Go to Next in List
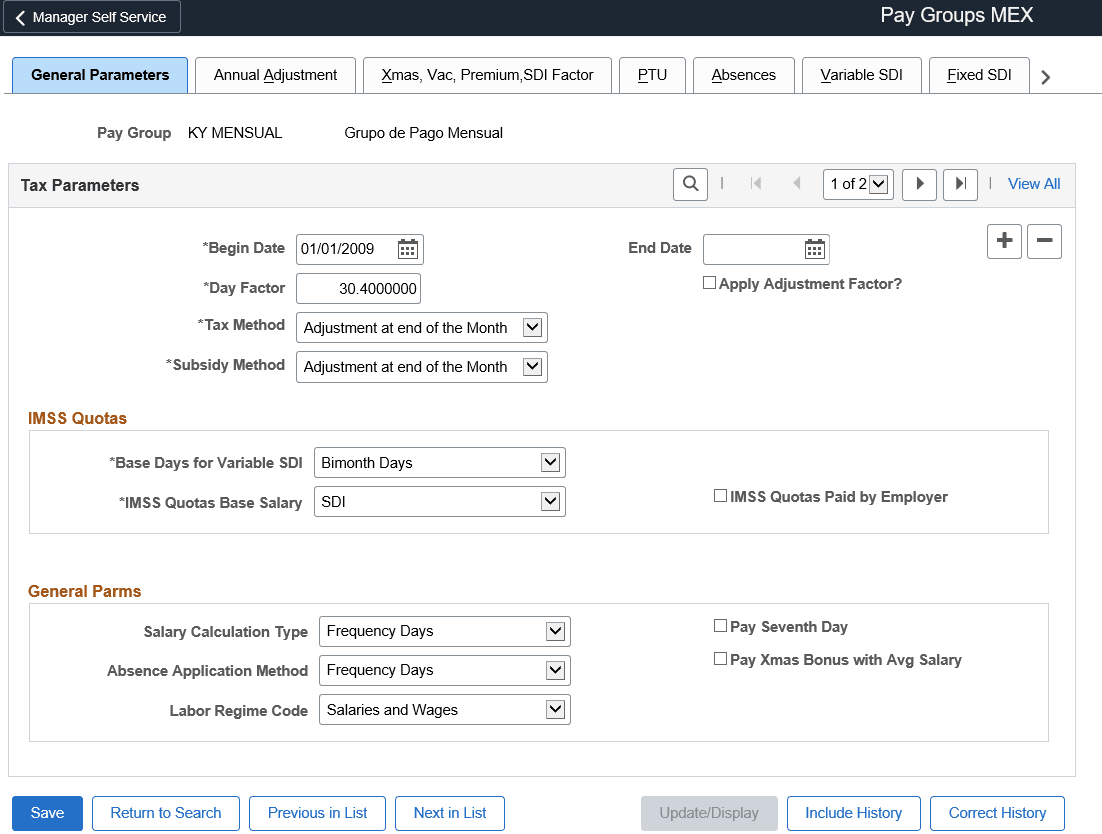 (x=450, y=813)
